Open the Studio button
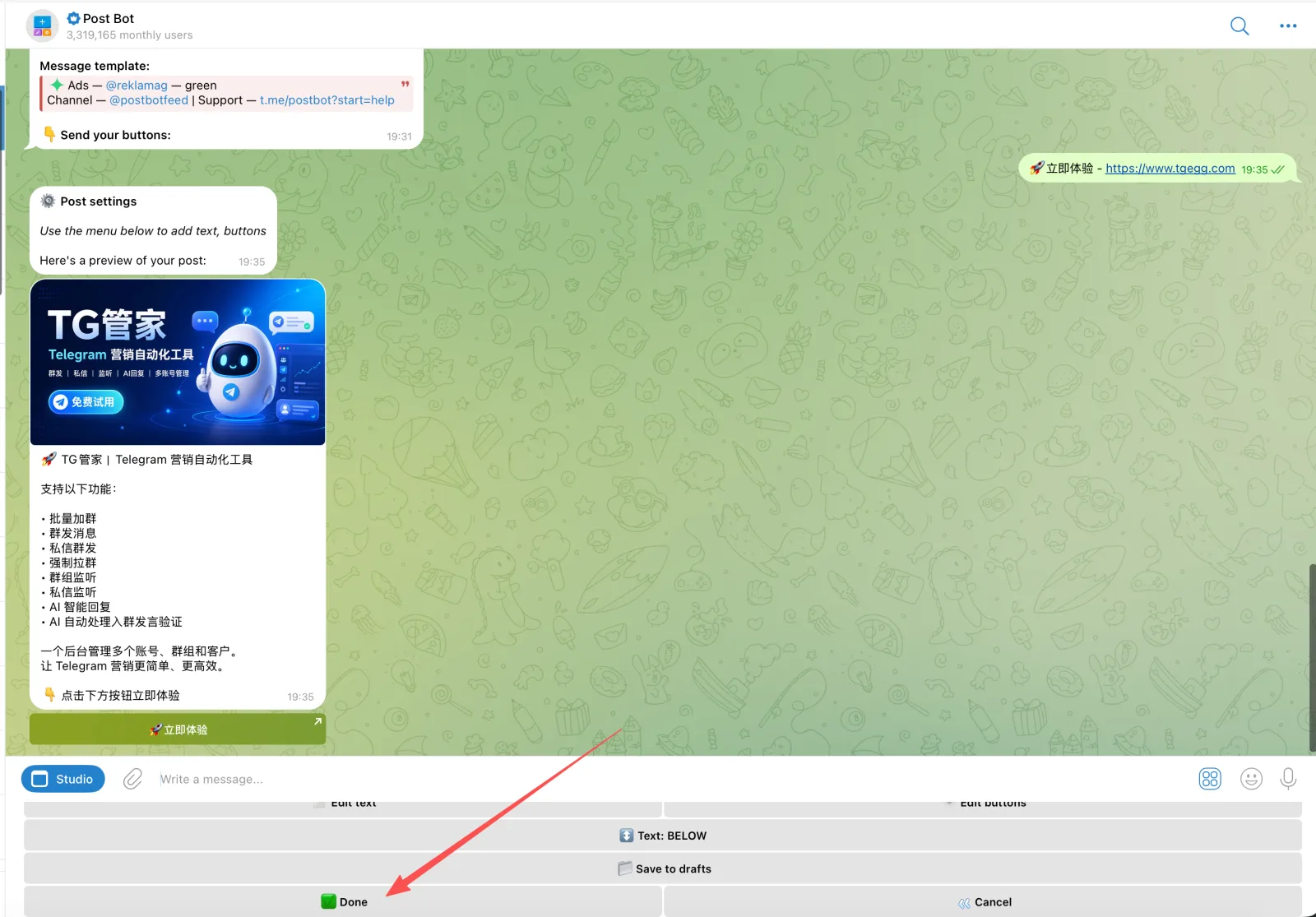This screenshot has width=1316, height=917. 63,779
